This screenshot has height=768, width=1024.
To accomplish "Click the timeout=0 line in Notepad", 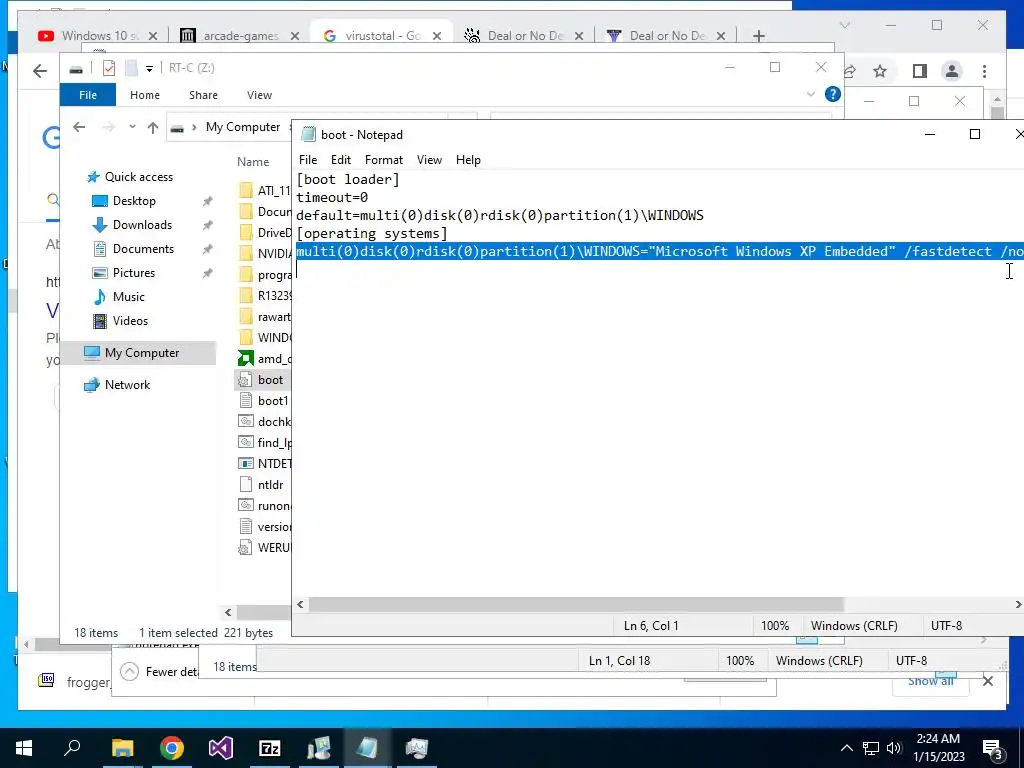I will [x=332, y=197].
